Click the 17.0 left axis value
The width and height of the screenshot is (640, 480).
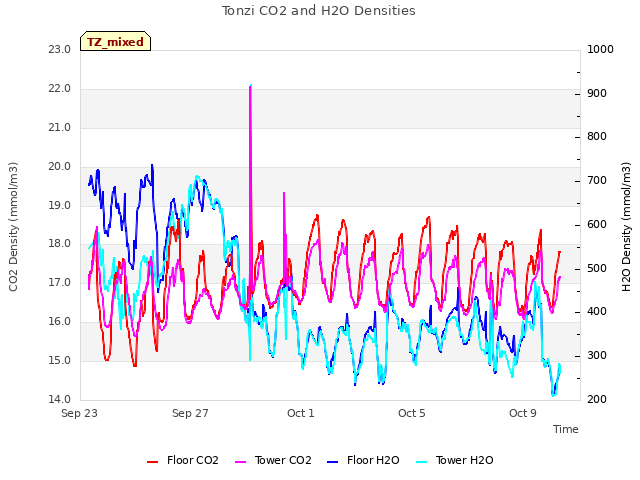tap(60, 282)
